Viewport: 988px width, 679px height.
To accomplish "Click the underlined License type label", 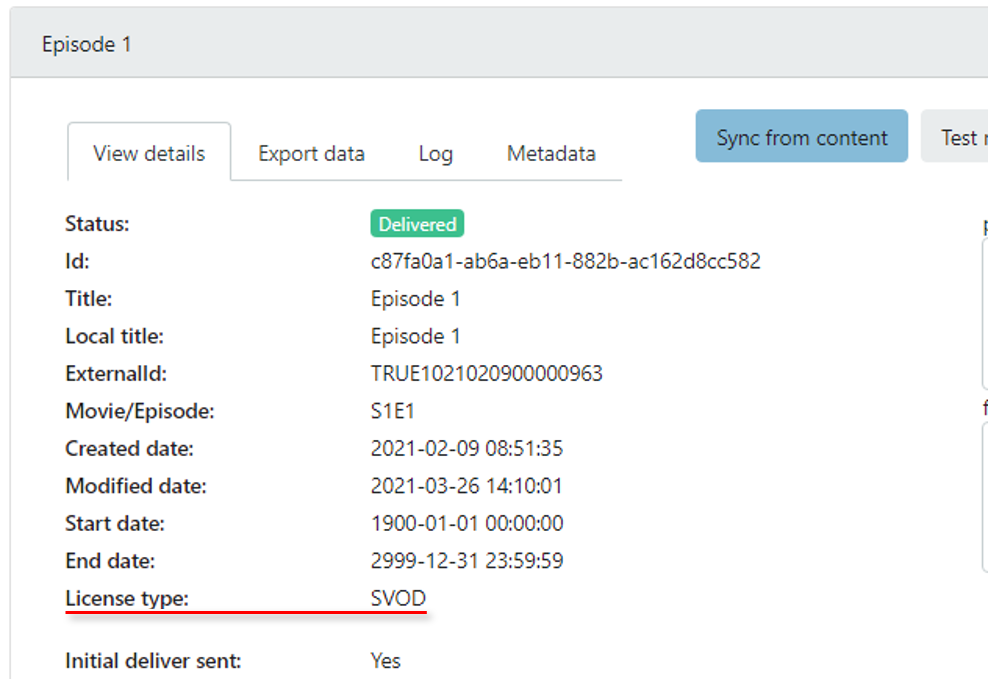I will tap(127, 599).
